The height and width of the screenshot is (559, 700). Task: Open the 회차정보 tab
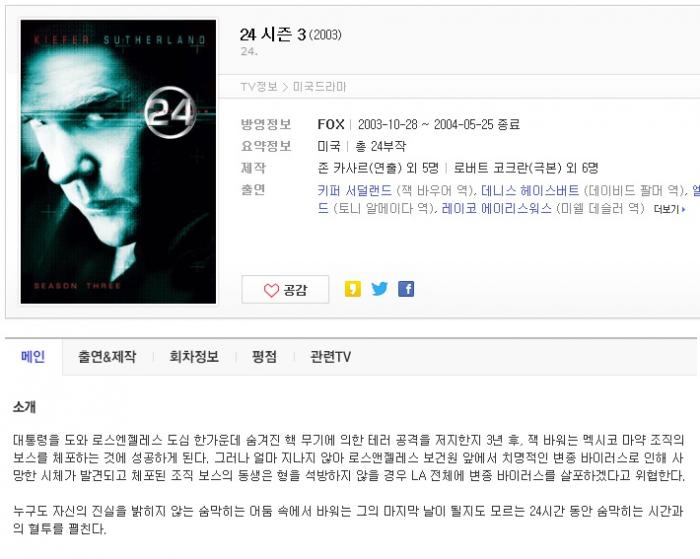[194, 357]
